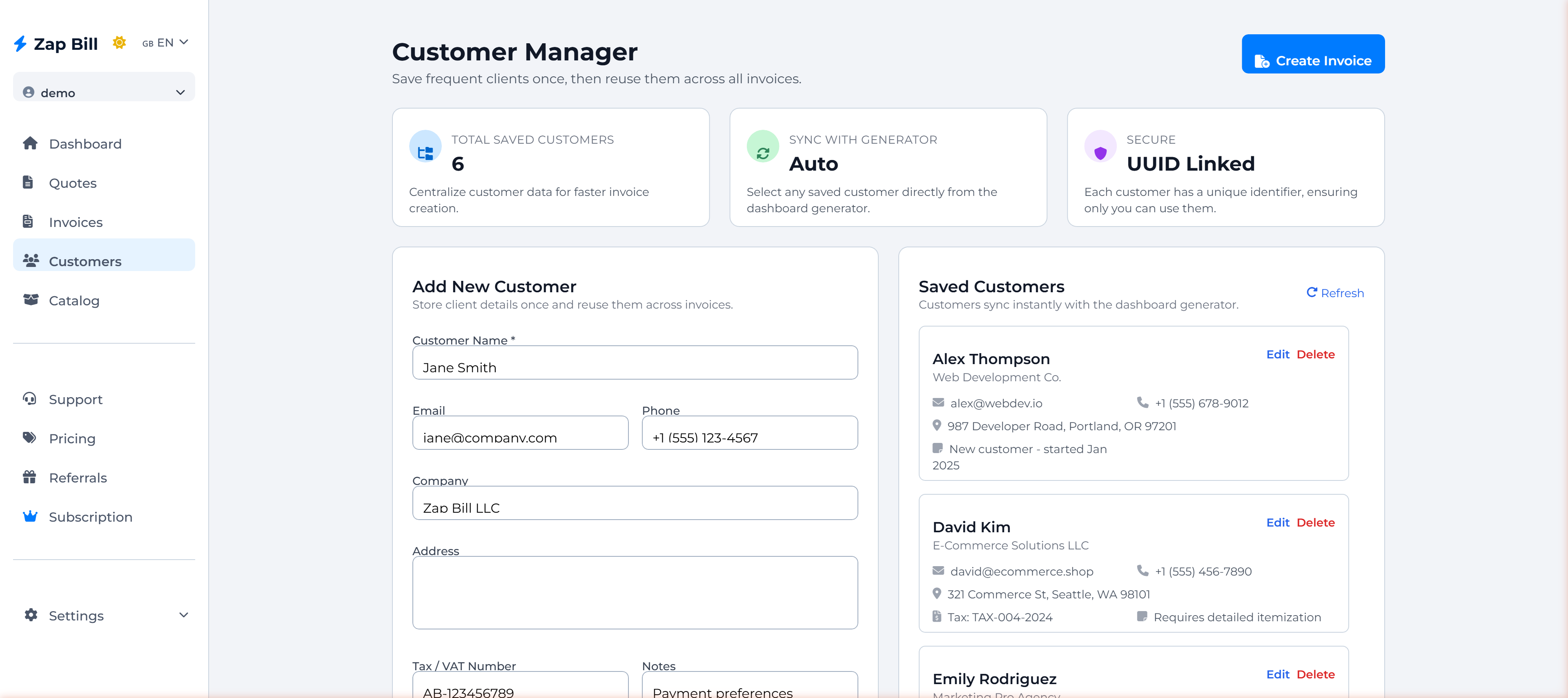The image size is (1568, 698).
Task: Click the Secure shield icon
Action: tap(1100, 146)
